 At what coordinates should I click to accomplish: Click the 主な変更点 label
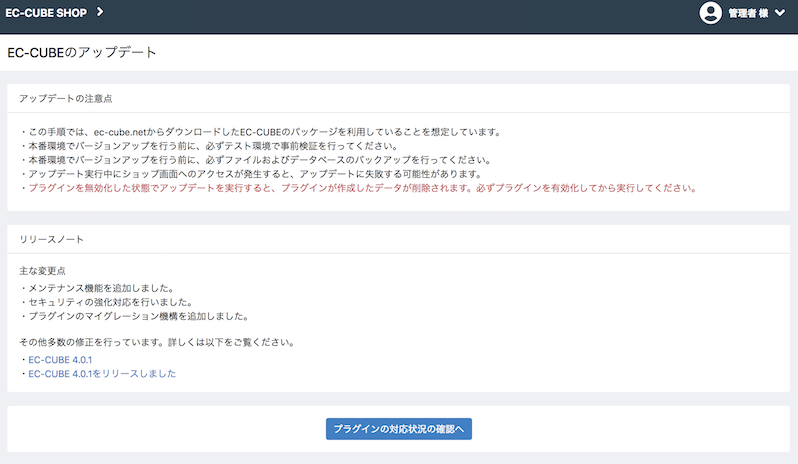coord(42,271)
